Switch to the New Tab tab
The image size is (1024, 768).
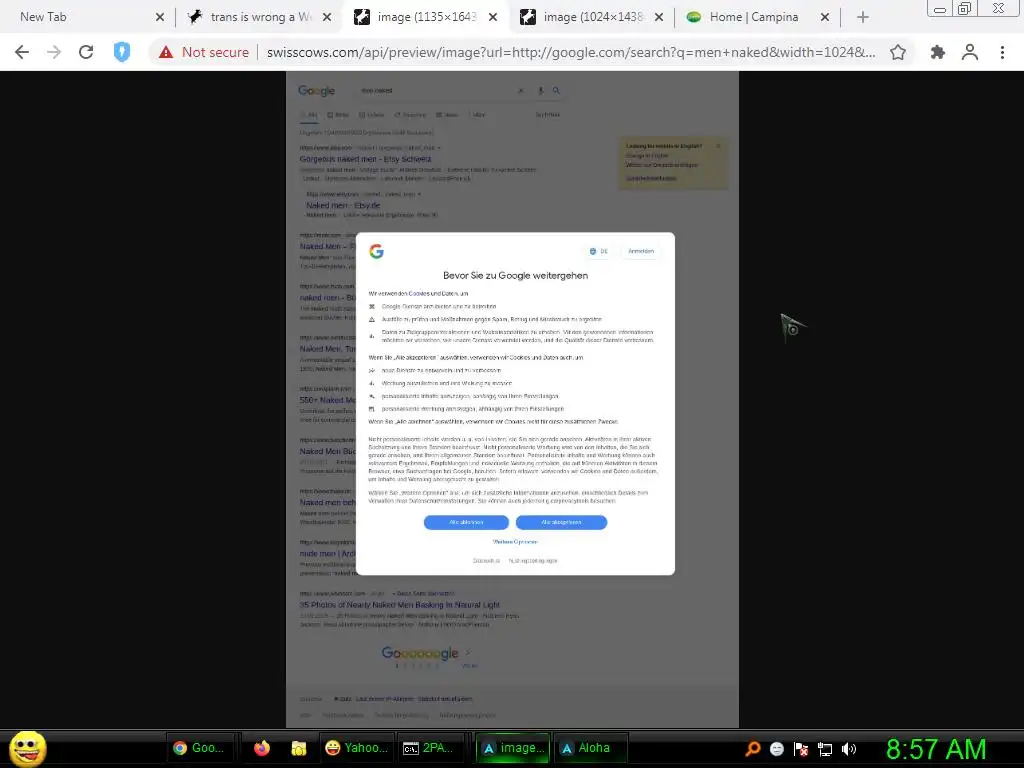87,17
